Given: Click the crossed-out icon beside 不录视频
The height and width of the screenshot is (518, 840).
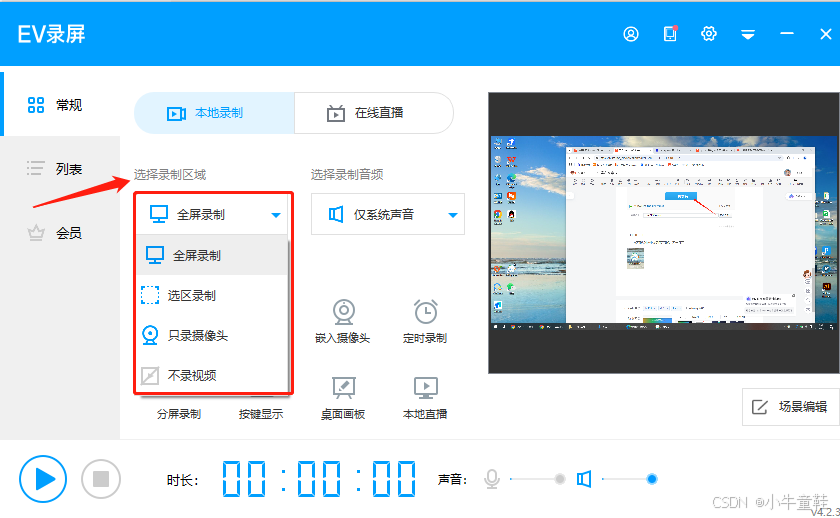Looking at the screenshot, I should click(x=150, y=376).
